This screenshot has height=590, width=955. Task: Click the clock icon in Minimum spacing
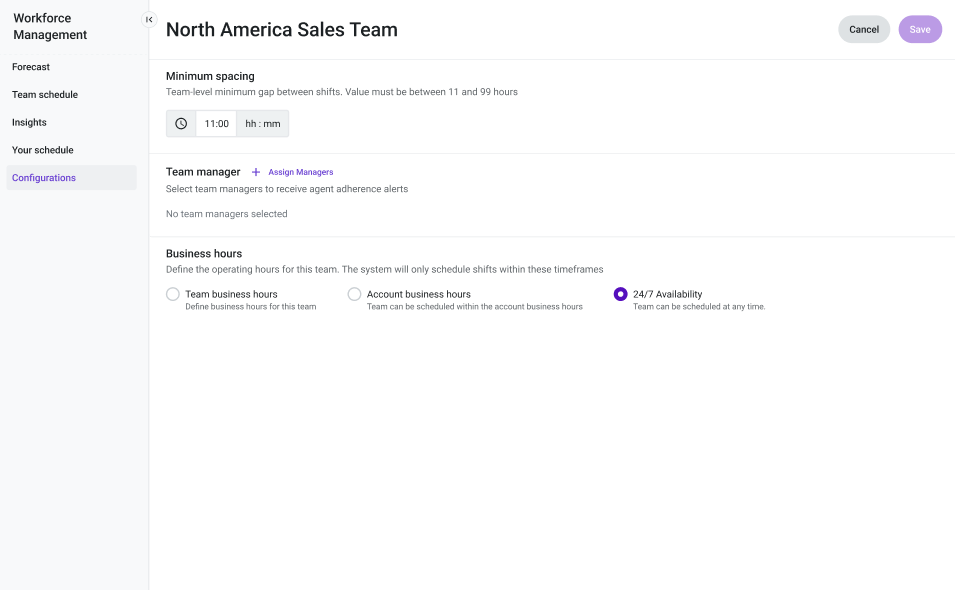point(181,124)
